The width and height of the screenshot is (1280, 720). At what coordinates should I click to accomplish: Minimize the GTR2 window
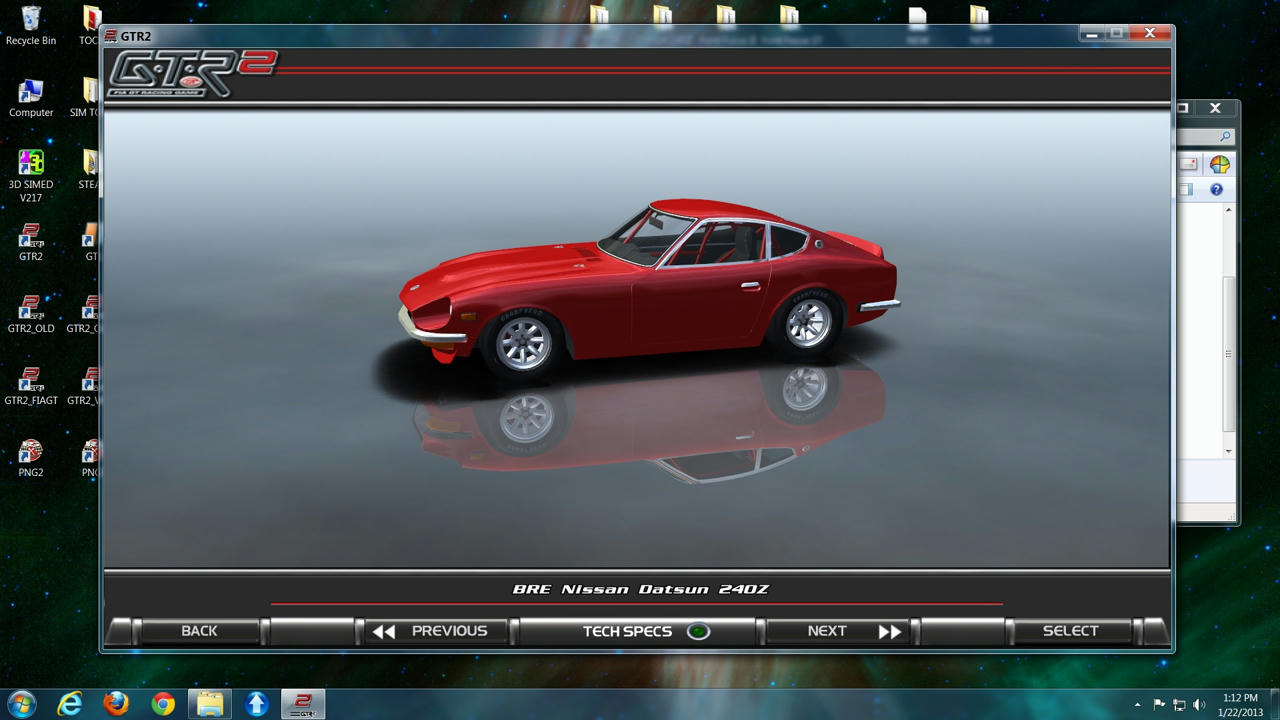coord(1091,34)
